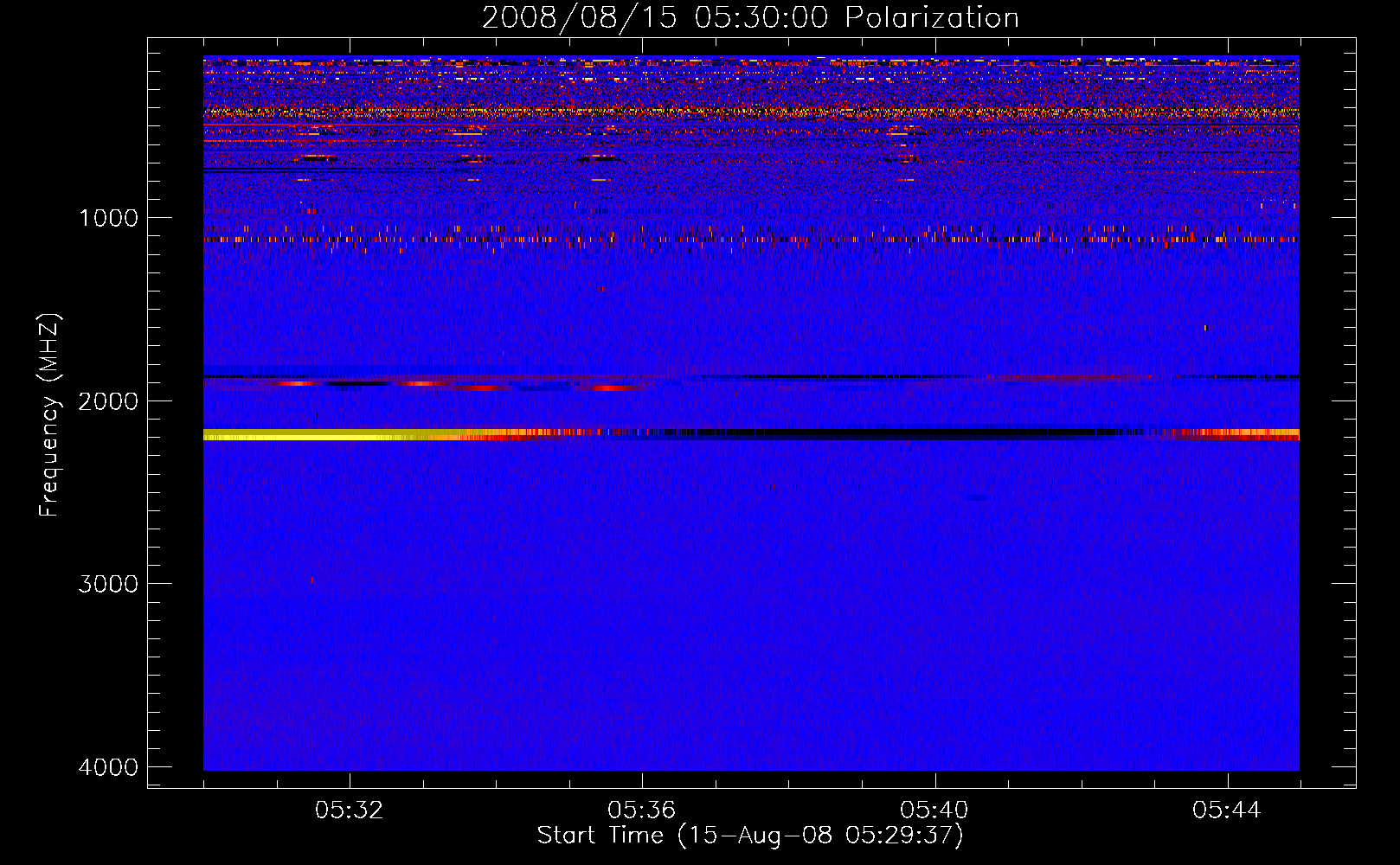Click the 3000 frequency tick label
Image resolution: width=1400 pixels, height=865 pixels.
108,584
